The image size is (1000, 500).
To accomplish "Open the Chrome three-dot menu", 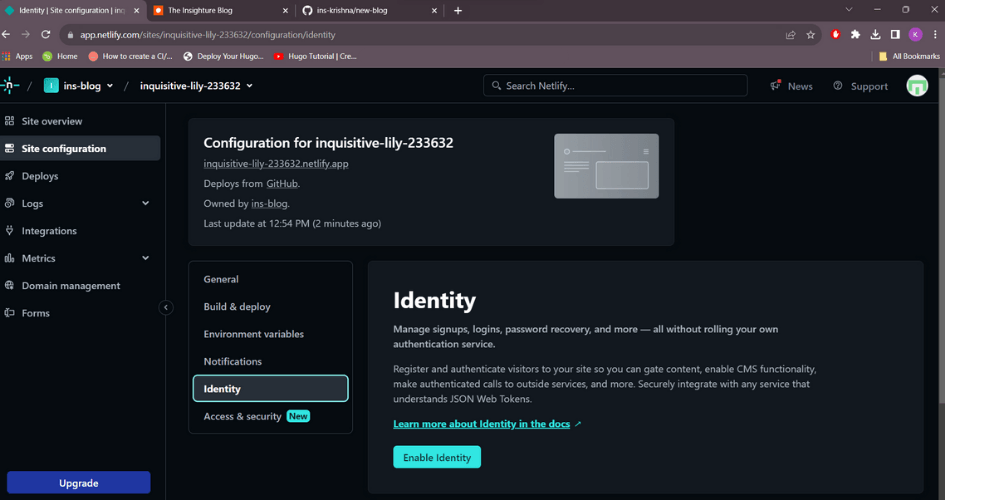I will click(x=935, y=34).
